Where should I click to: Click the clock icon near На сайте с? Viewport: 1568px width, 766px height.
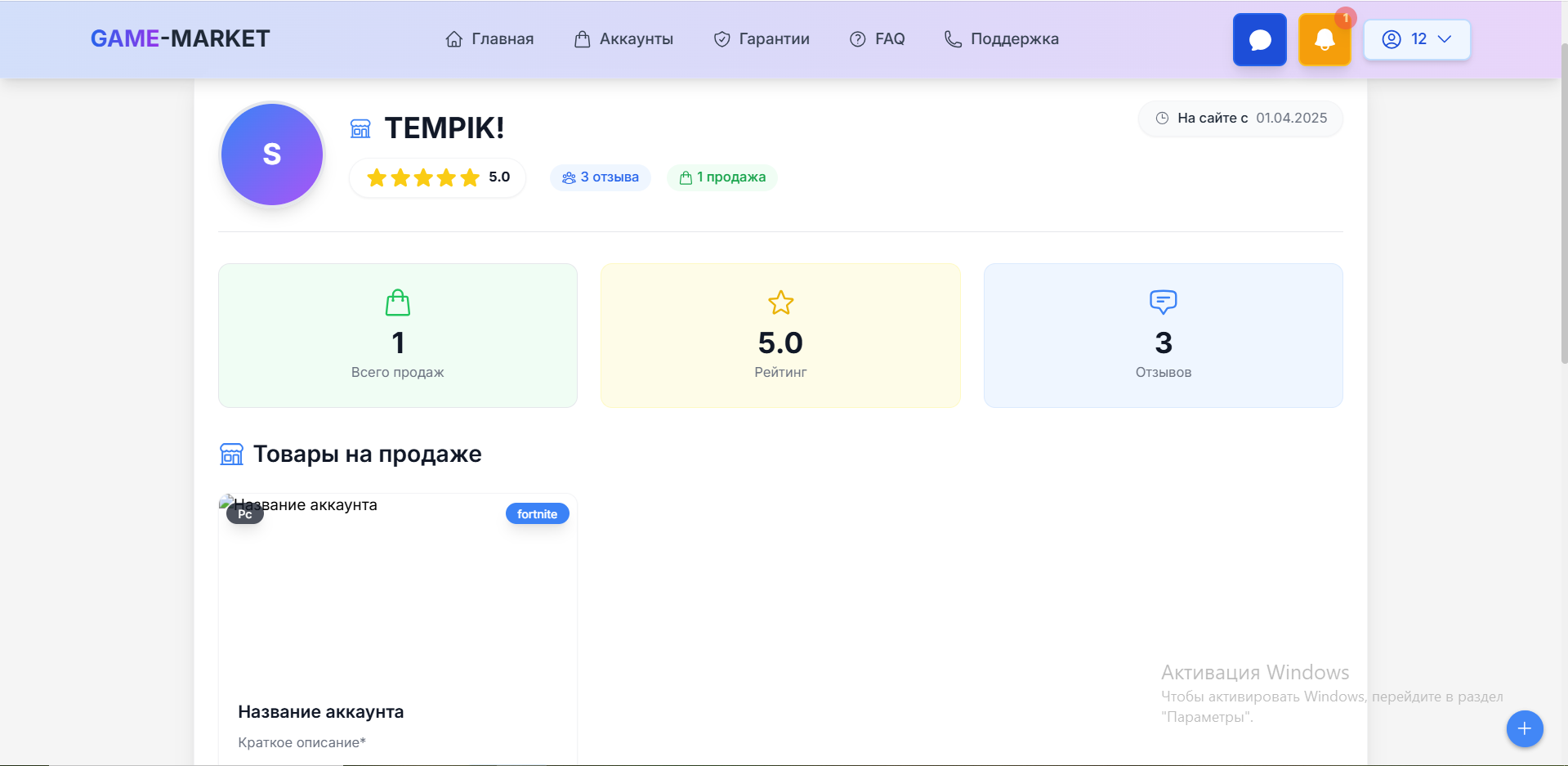pyautogui.click(x=1162, y=119)
